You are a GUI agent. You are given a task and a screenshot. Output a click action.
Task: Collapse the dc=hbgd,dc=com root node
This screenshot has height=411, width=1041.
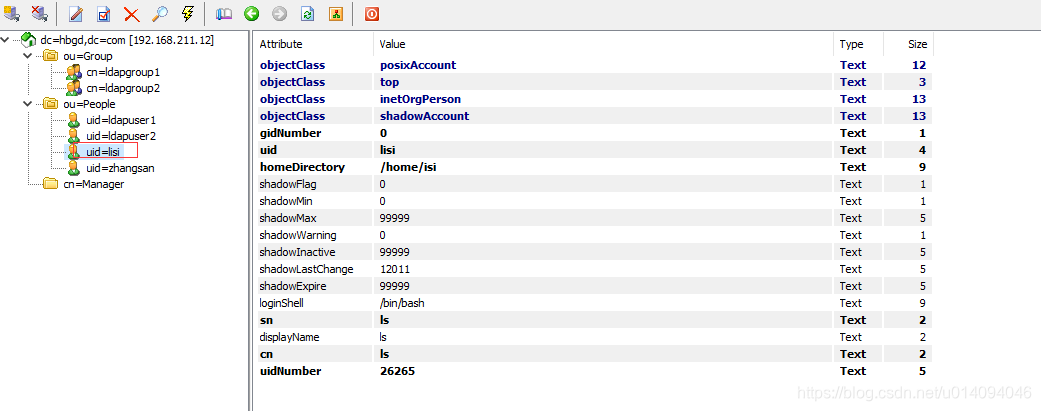tap(6, 40)
